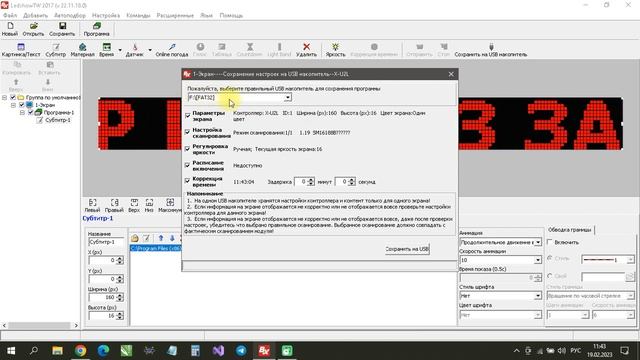Open the Яркость brightness settings
The image size is (640, 360).
click(335, 50)
